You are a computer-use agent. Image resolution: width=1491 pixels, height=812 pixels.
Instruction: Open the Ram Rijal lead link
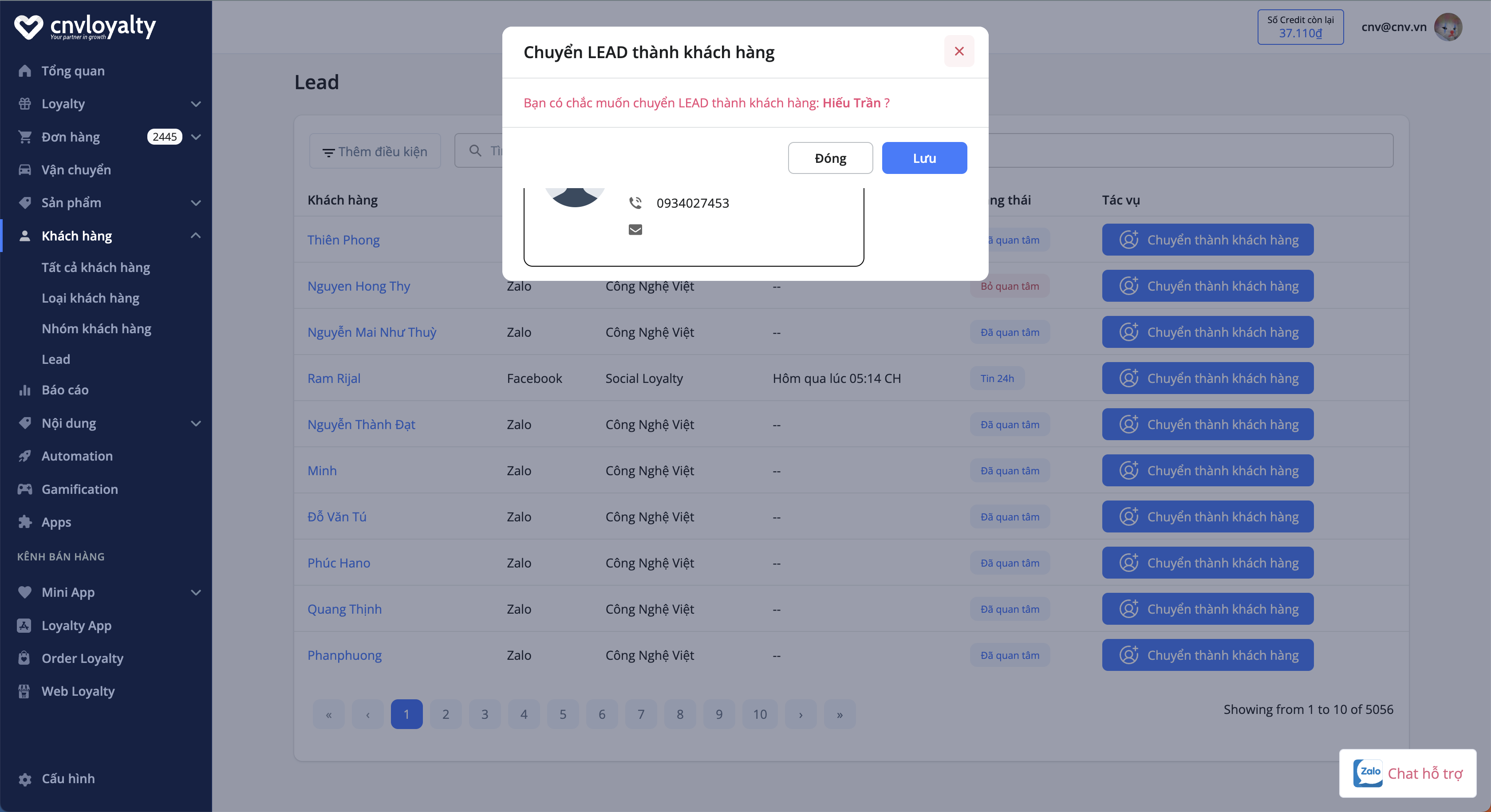coord(333,378)
